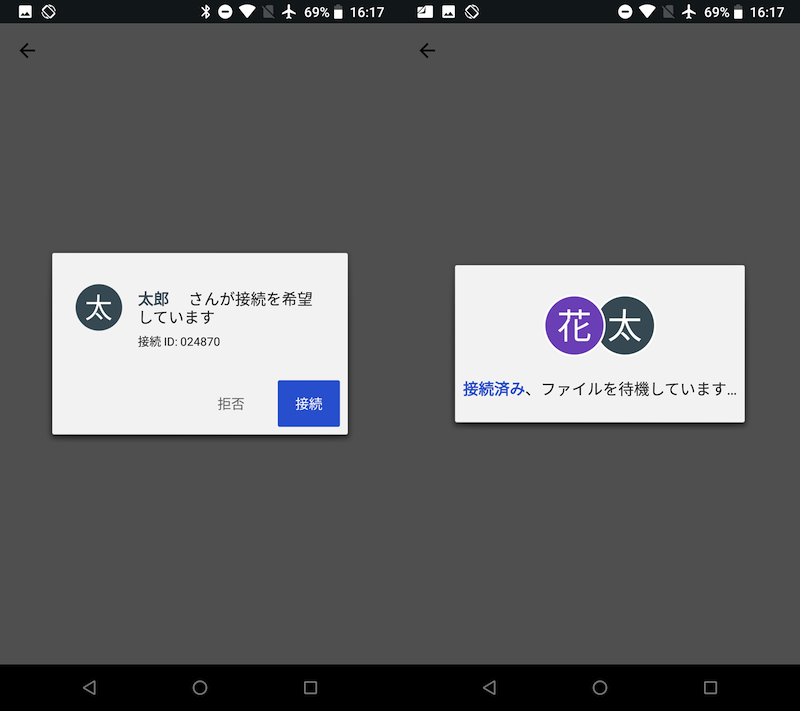The height and width of the screenshot is (711, 800).
Task: Tap the 太 avatar in connection request dialog
Action: click(99, 308)
